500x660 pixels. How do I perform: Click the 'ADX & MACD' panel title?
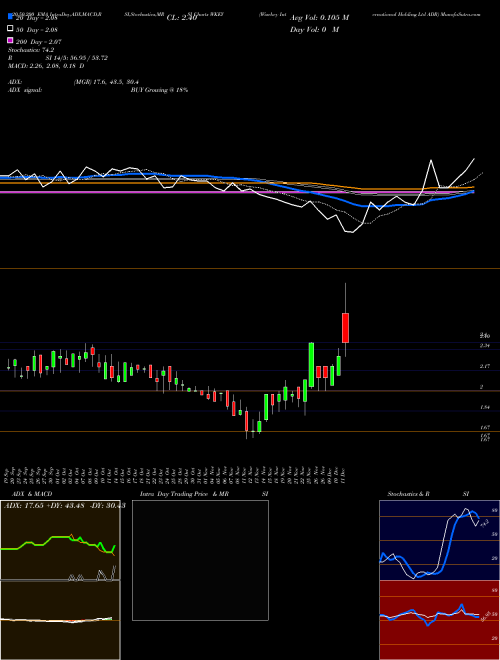click(x=32, y=494)
